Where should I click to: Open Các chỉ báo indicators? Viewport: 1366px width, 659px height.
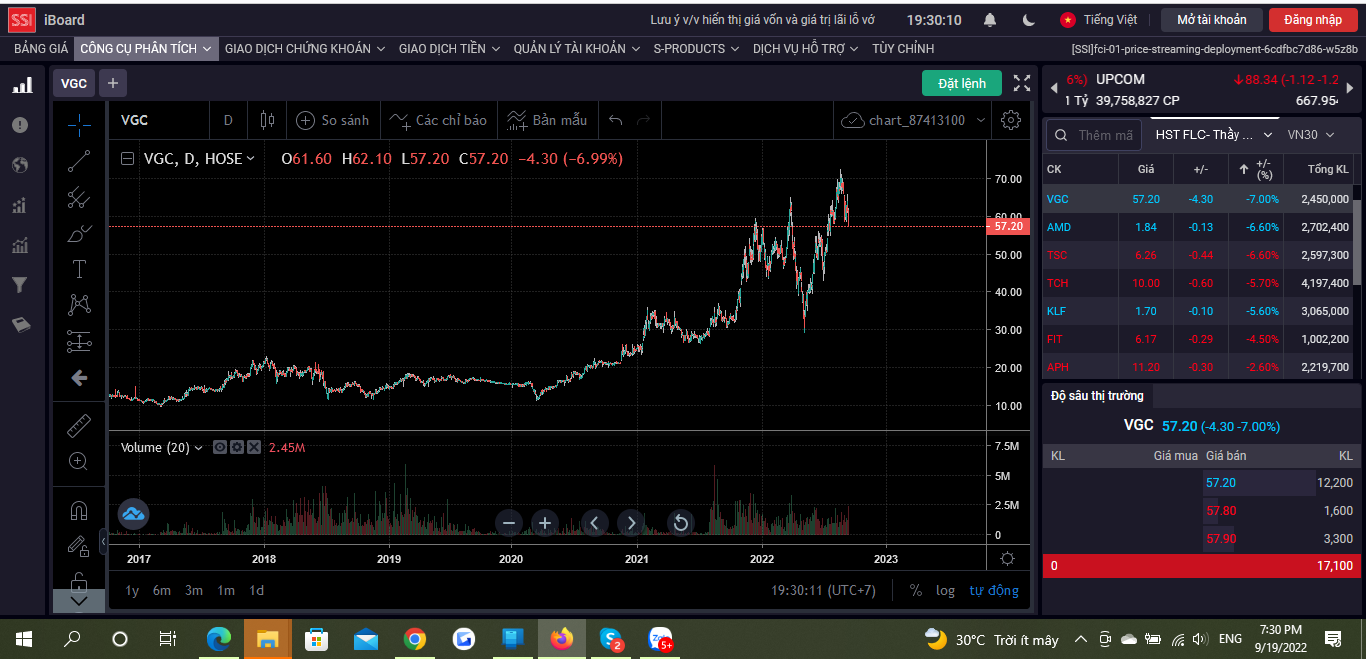click(438, 120)
